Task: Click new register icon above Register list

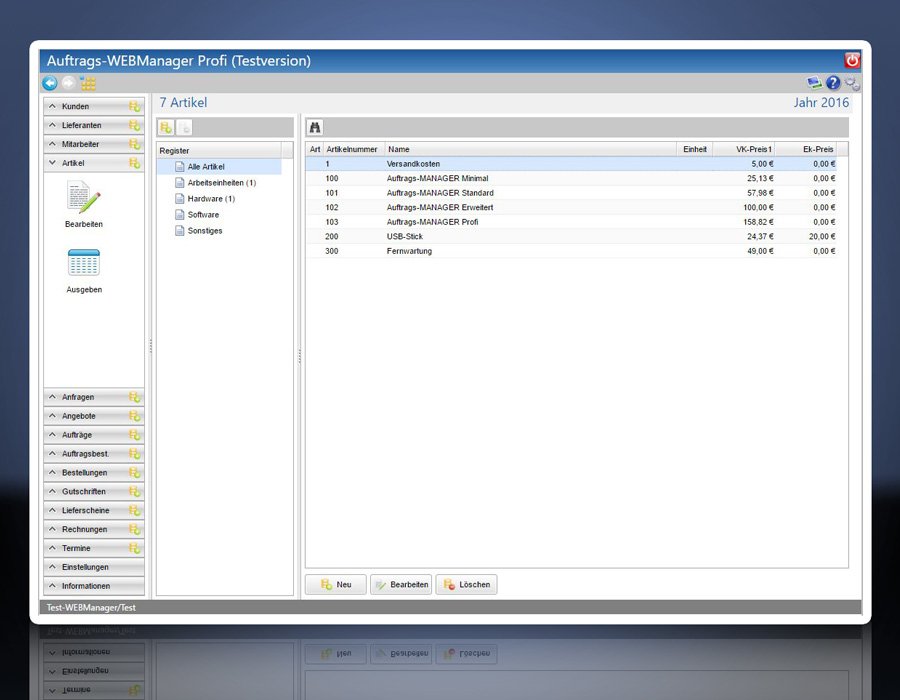Action: (166, 127)
